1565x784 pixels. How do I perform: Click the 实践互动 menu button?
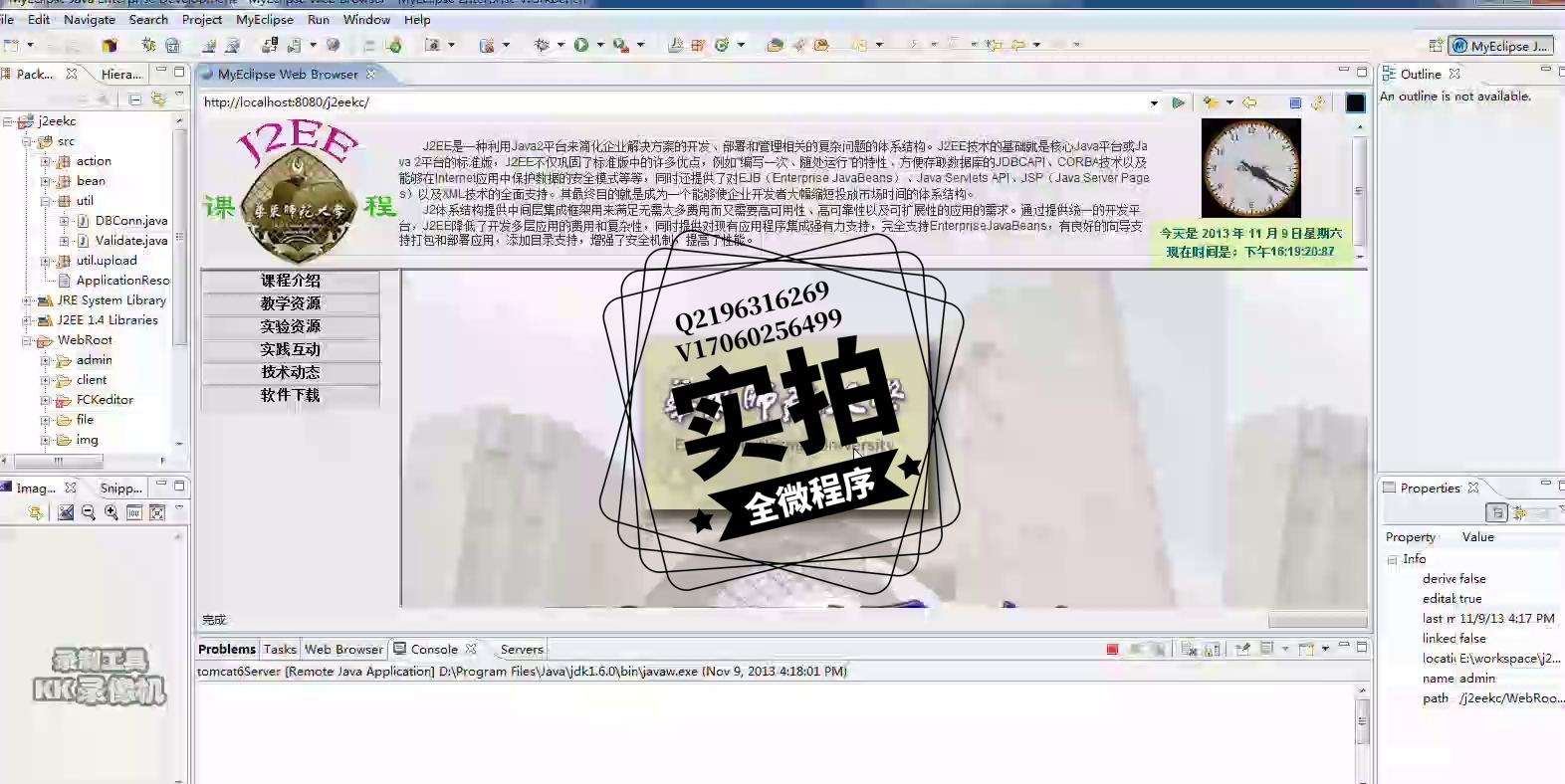click(291, 349)
